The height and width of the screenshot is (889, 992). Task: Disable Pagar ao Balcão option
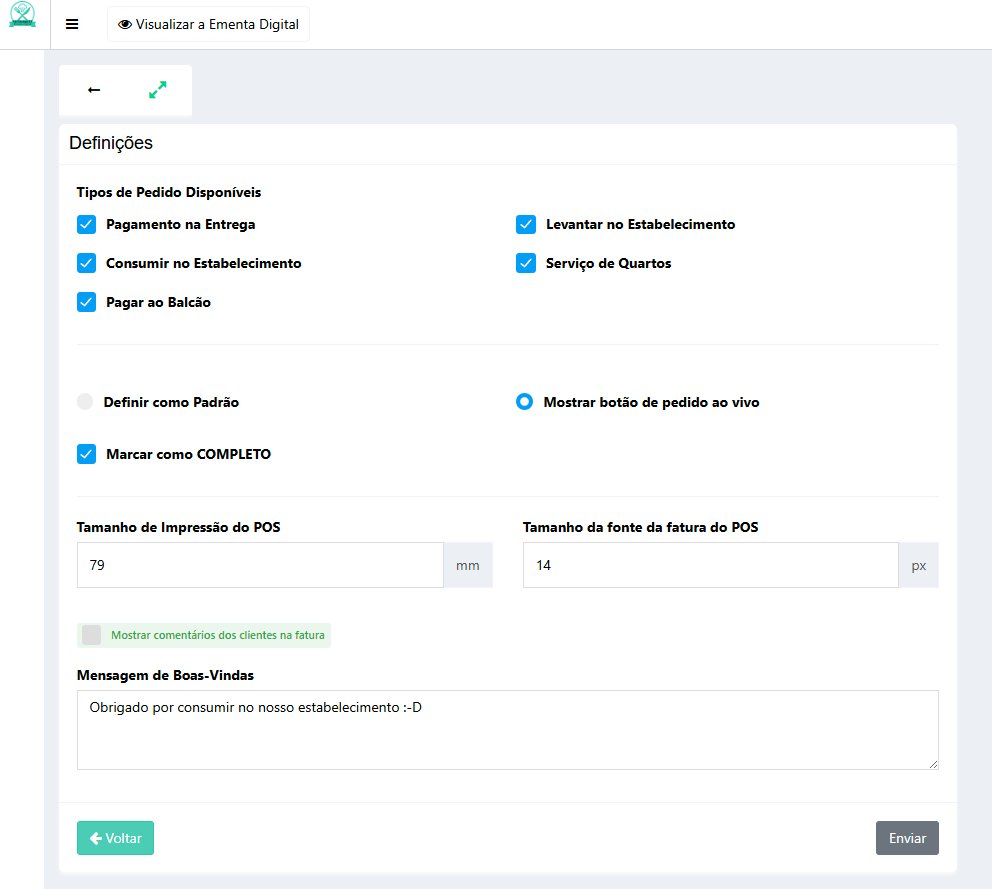(86, 303)
